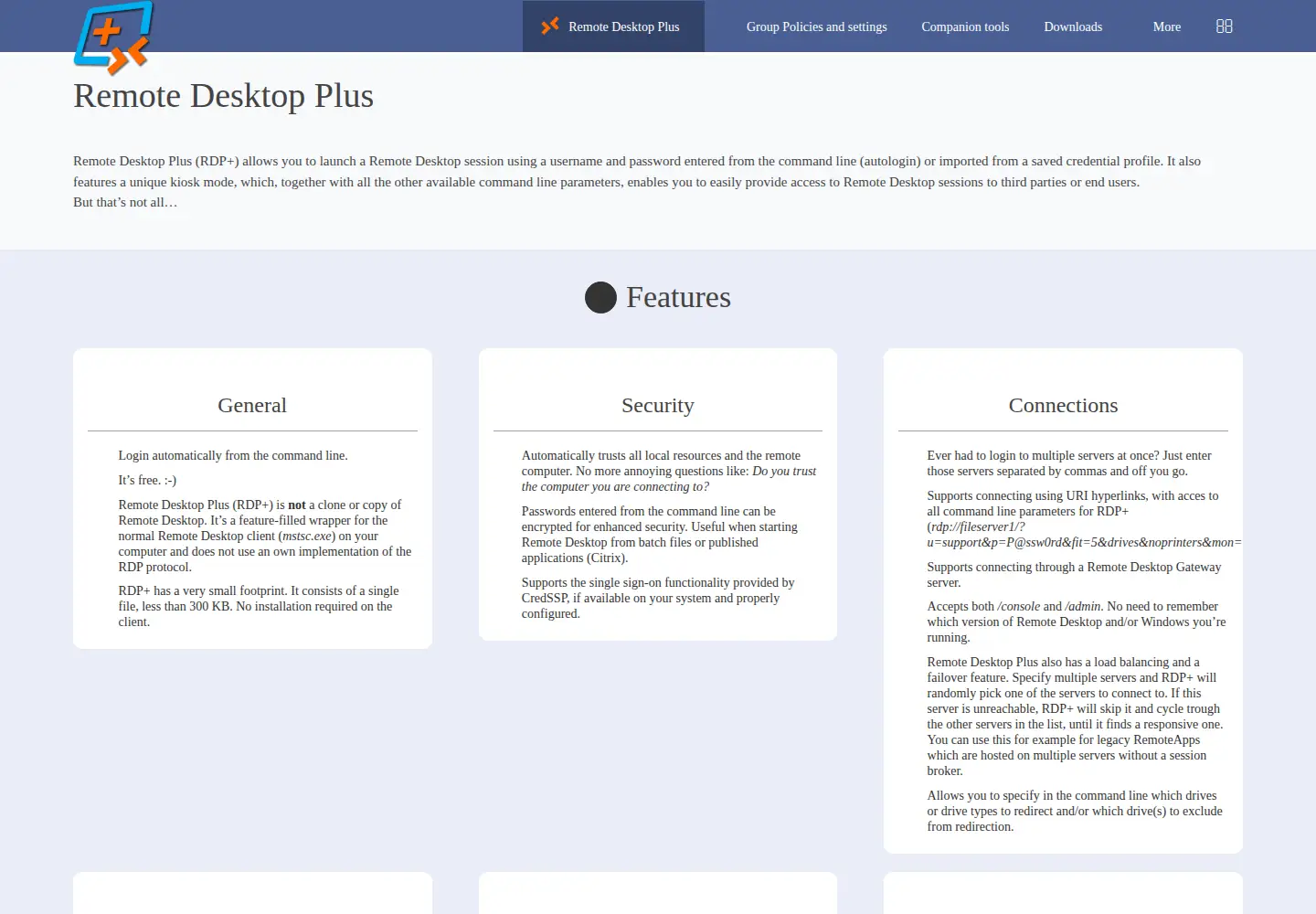Click 'Login automatically from the command line.' text
Viewport: 1316px width, 914px height.
(233, 455)
